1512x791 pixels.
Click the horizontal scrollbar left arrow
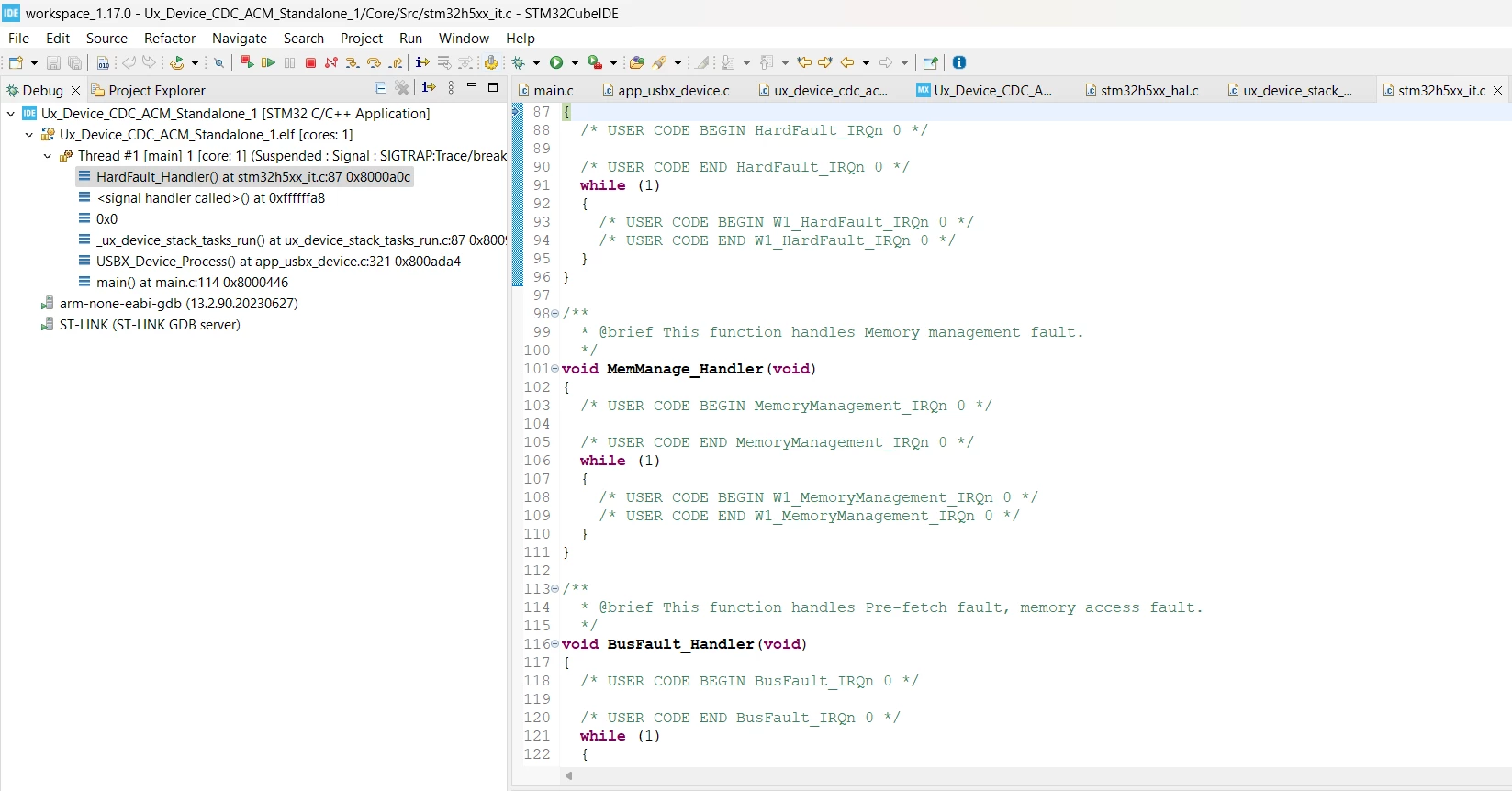[569, 775]
